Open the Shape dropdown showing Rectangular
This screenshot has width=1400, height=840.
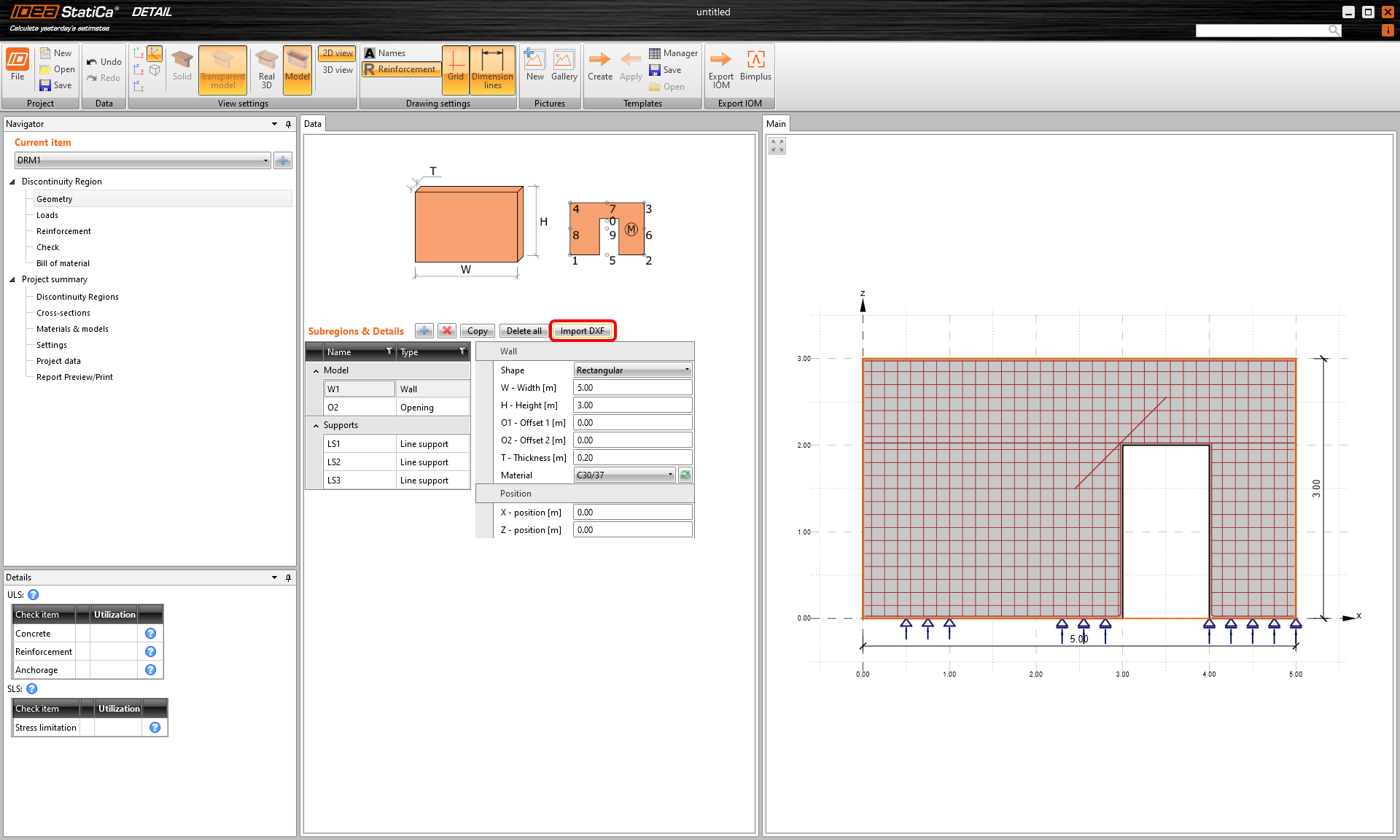click(x=632, y=370)
